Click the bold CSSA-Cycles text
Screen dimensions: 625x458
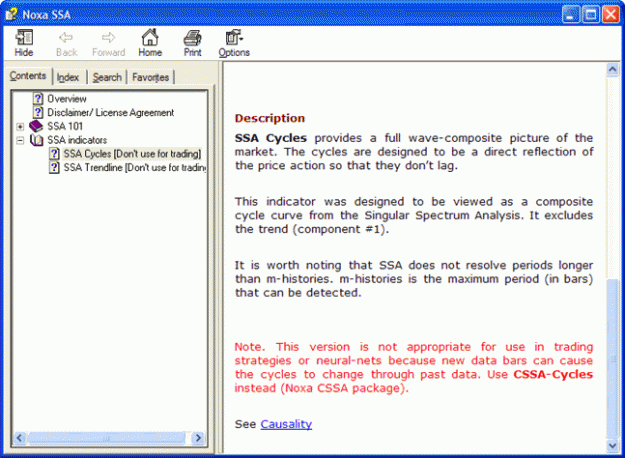point(553,374)
